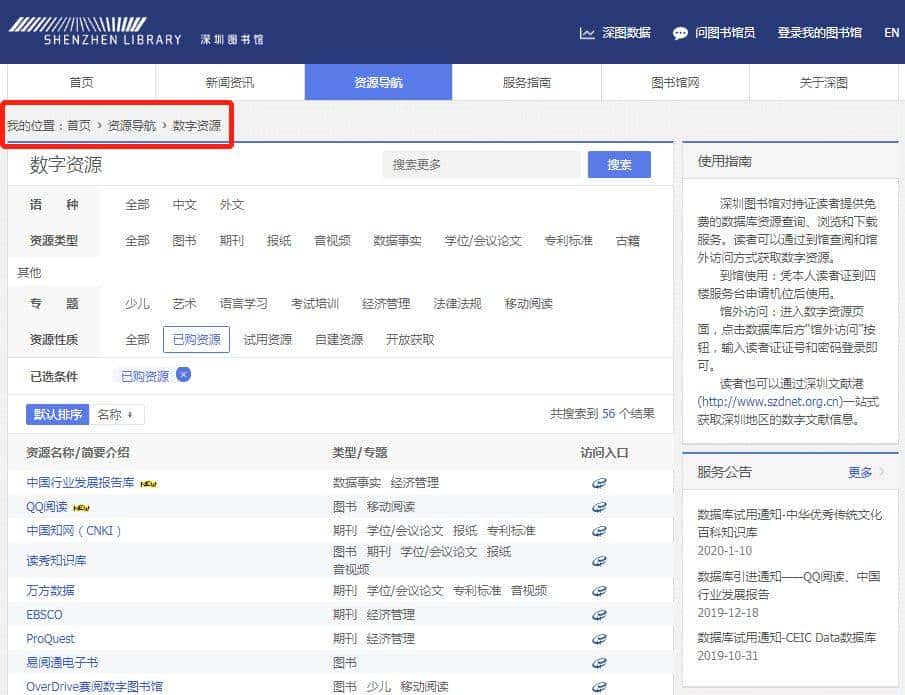The height and width of the screenshot is (695, 905).
Task: Open the access icon next to 中国知网（CNKI）
Action: [599, 531]
